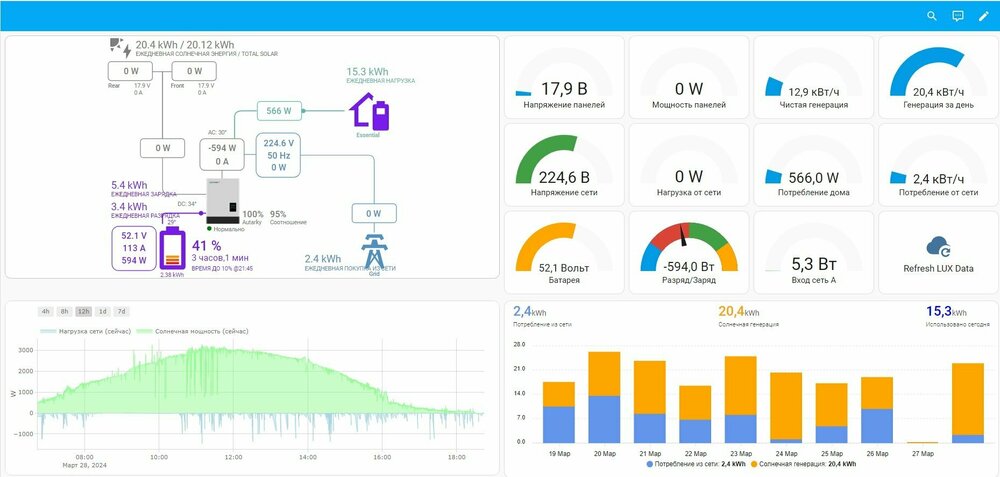This screenshot has height=477, width=1000.
Task: Open the Батарея 52,1 Вольт gauge
Action: tap(564, 253)
